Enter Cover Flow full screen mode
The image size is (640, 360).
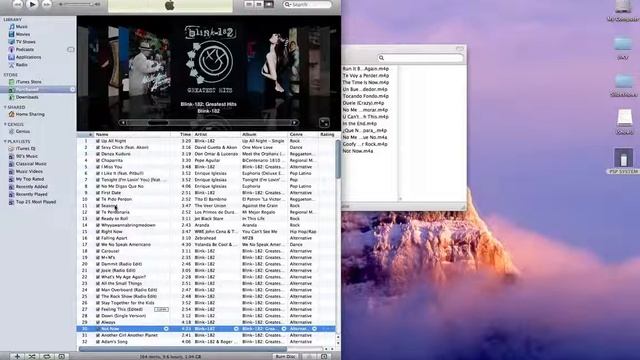pyautogui.click(x=324, y=122)
